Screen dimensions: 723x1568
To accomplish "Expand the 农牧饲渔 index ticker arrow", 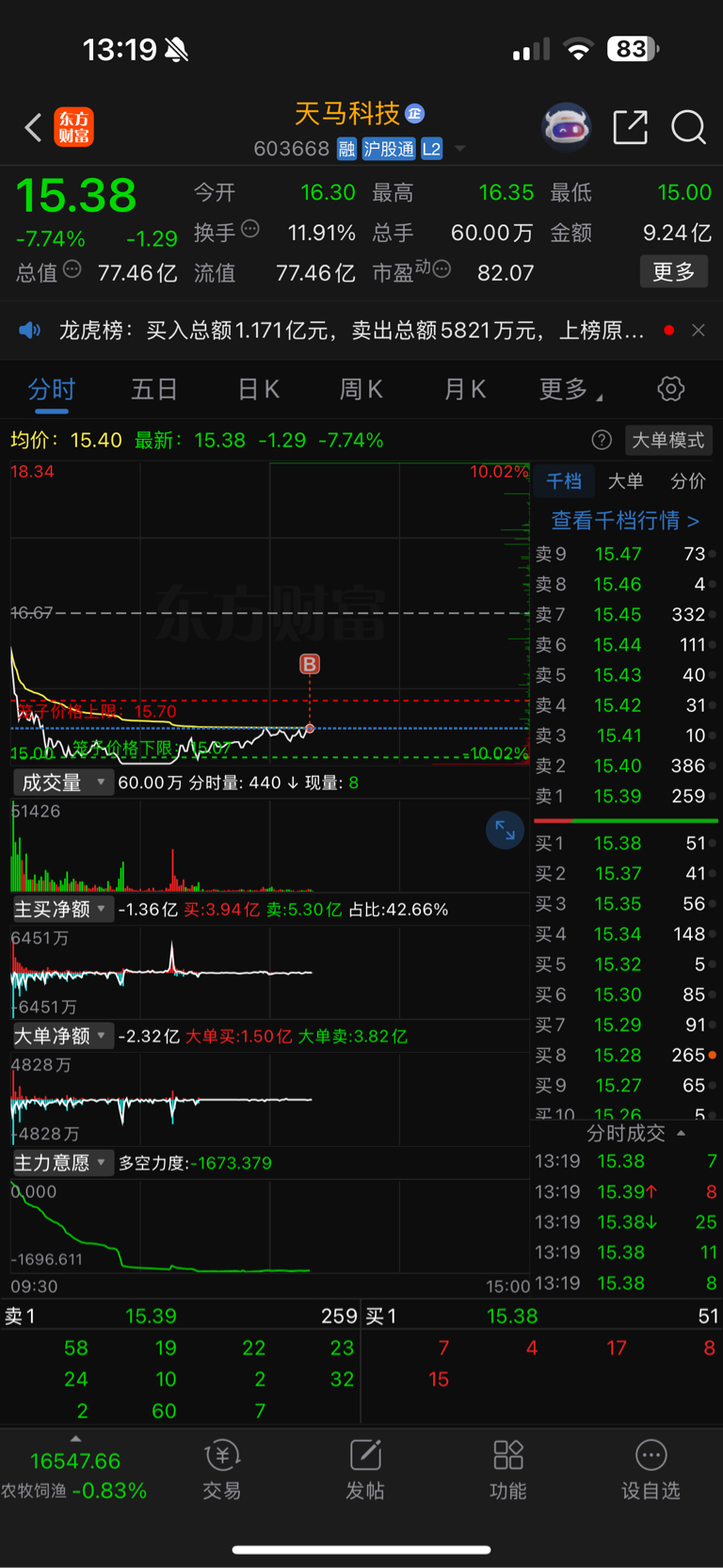I will [x=75, y=1439].
